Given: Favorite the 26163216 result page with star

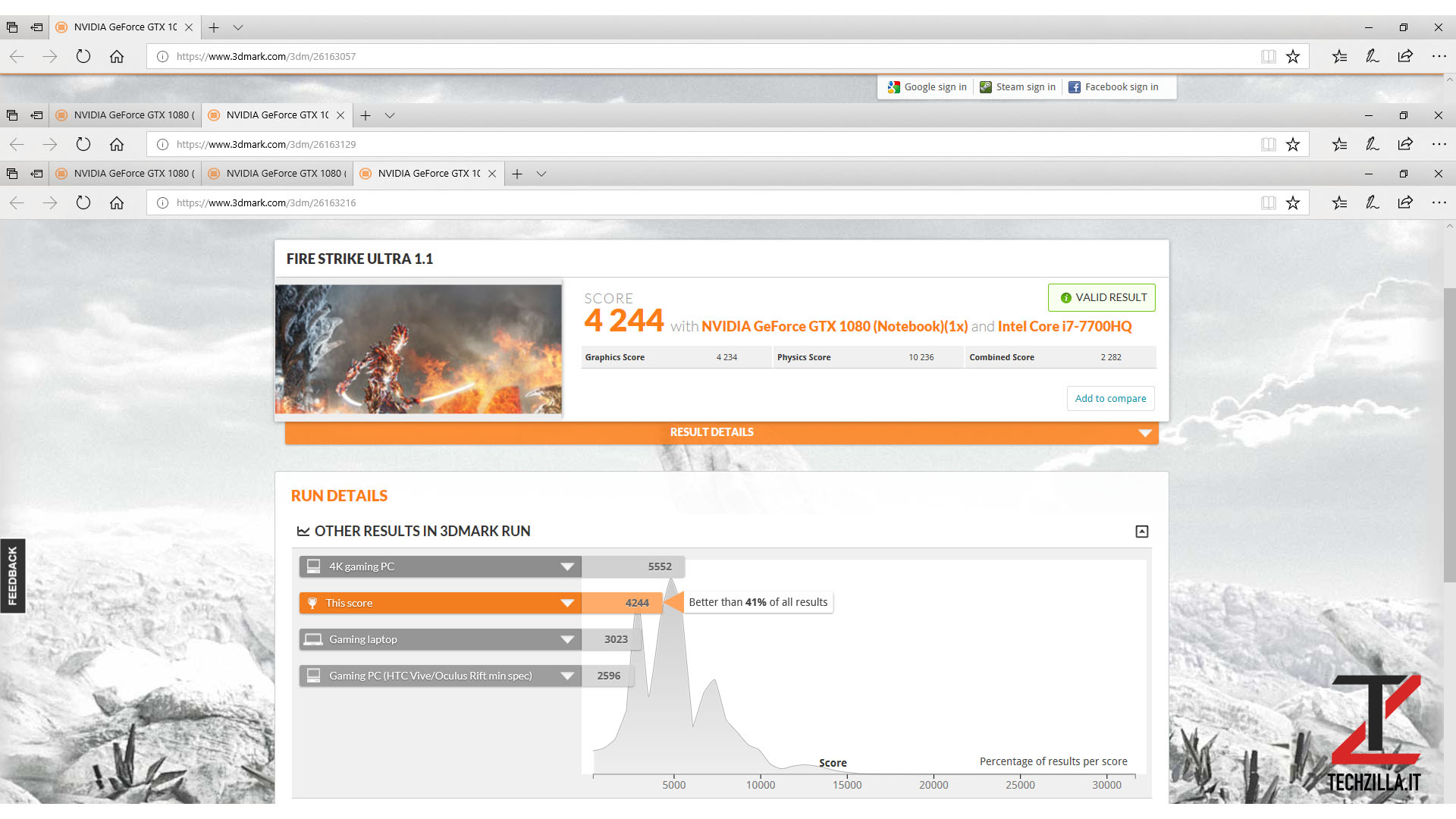Looking at the screenshot, I should coord(1293,202).
